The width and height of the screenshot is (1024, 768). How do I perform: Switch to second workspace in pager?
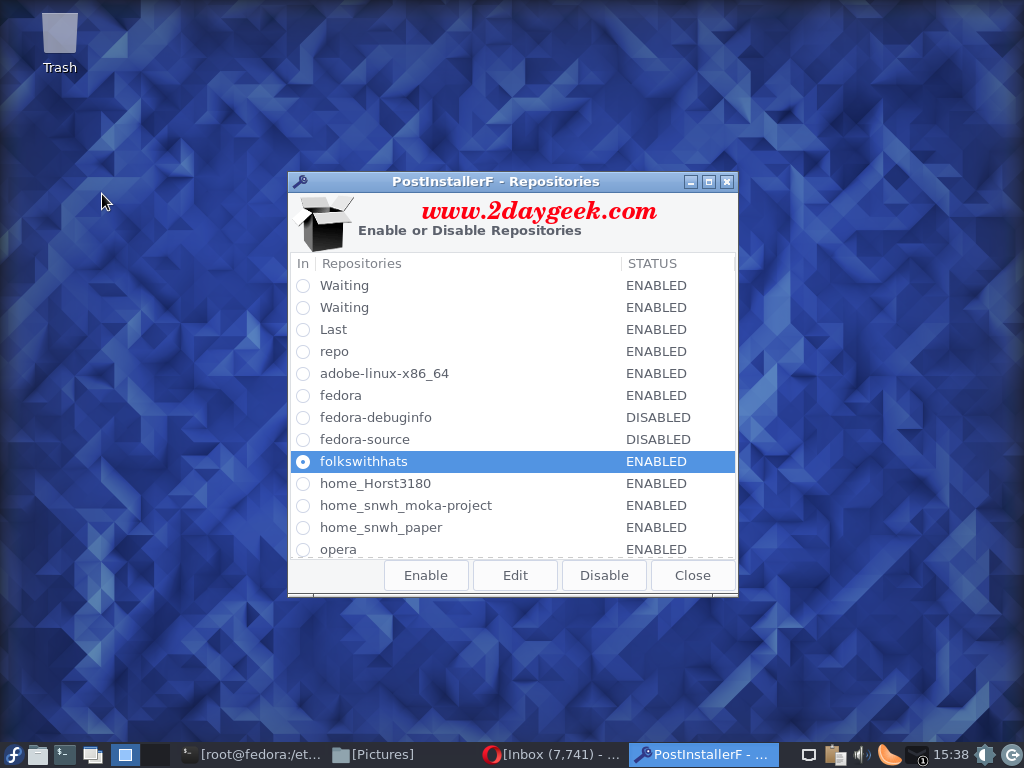pyautogui.click(x=155, y=755)
